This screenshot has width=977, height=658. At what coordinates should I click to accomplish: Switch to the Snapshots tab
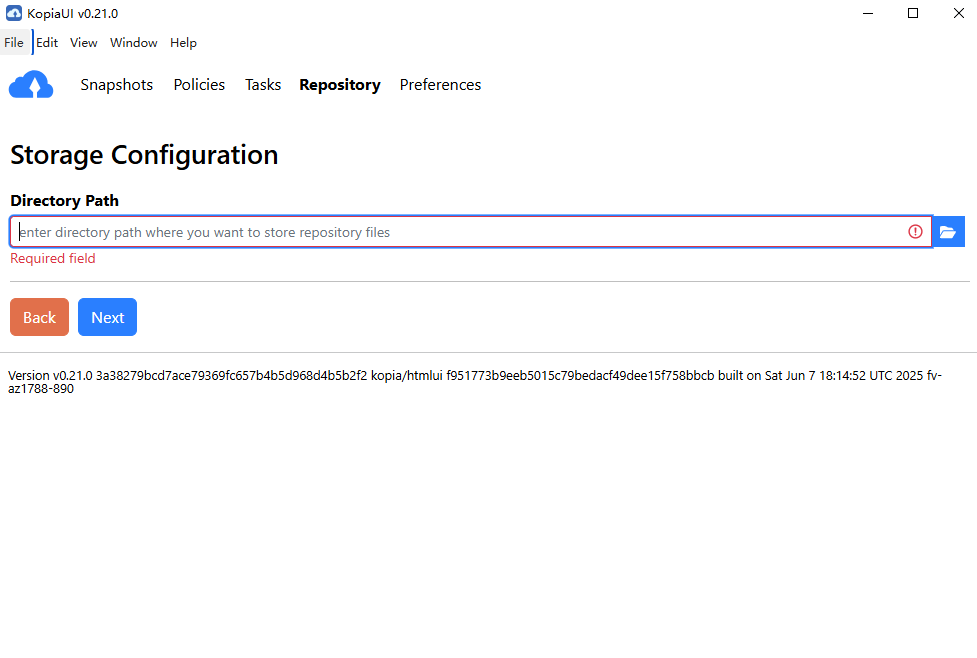(117, 85)
